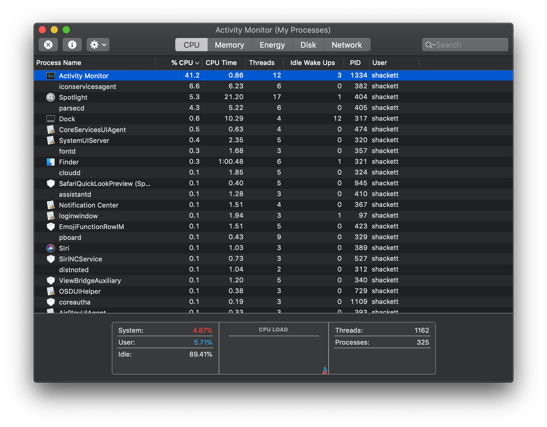Click the EmojiFunctionRowIM shield icon
Image resolution: width=547 pixels, height=427 pixels.
click(51, 227)
